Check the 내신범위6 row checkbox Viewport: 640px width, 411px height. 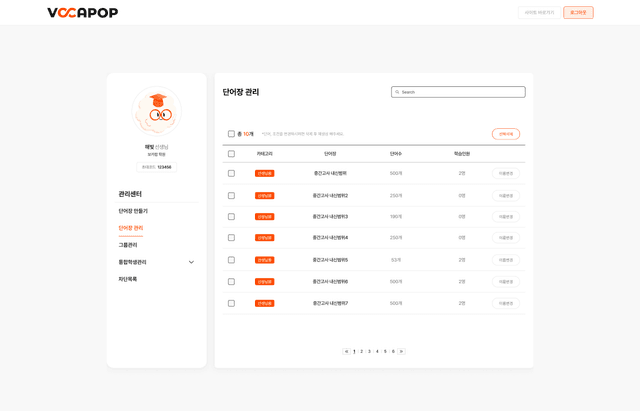pos(231,282)
